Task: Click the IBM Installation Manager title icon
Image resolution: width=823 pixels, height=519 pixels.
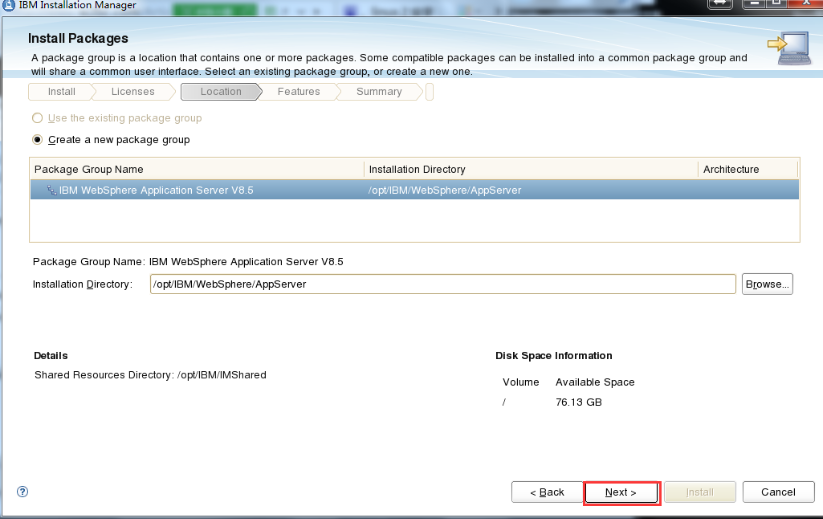Action: coord(8,5)
